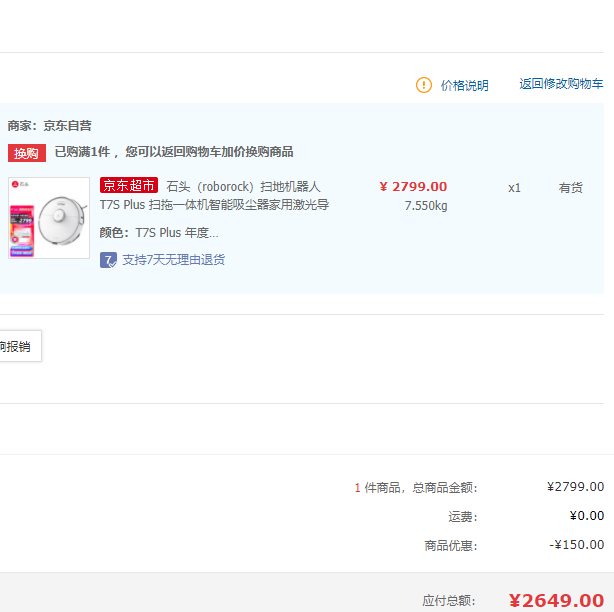Click the x1 quantity text
The image size is (614, 612).
(514, 188)
